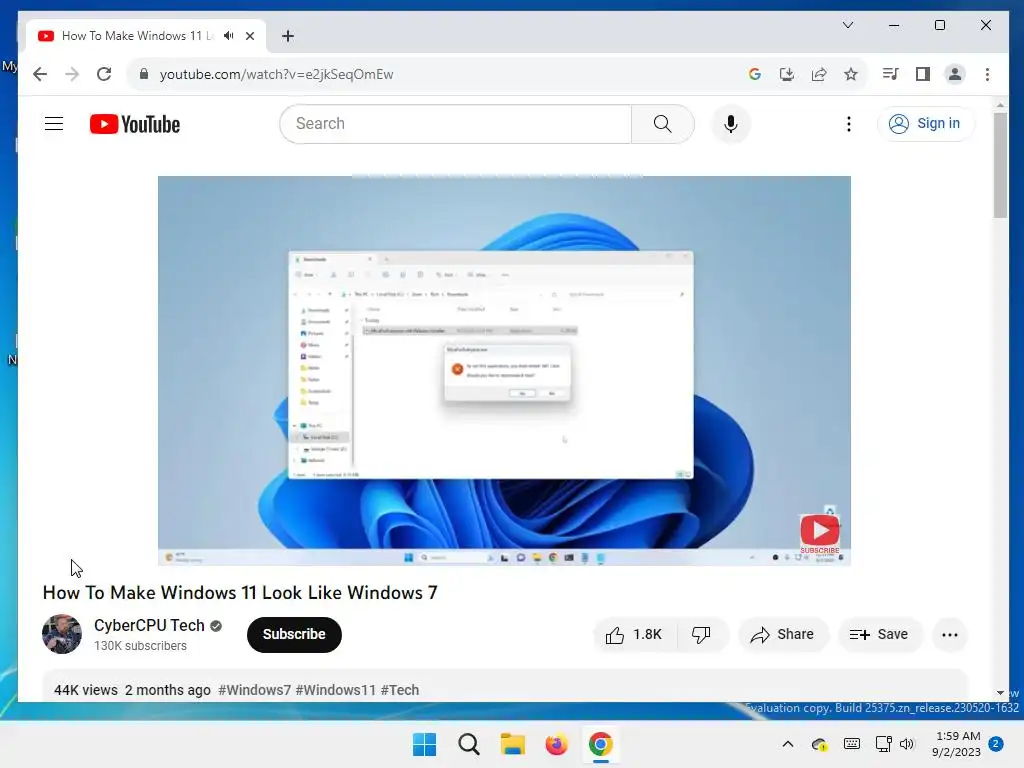The image size is (1024, 768).
Task: Open the touch keyboard tray icon
Action: click(852, 744)
